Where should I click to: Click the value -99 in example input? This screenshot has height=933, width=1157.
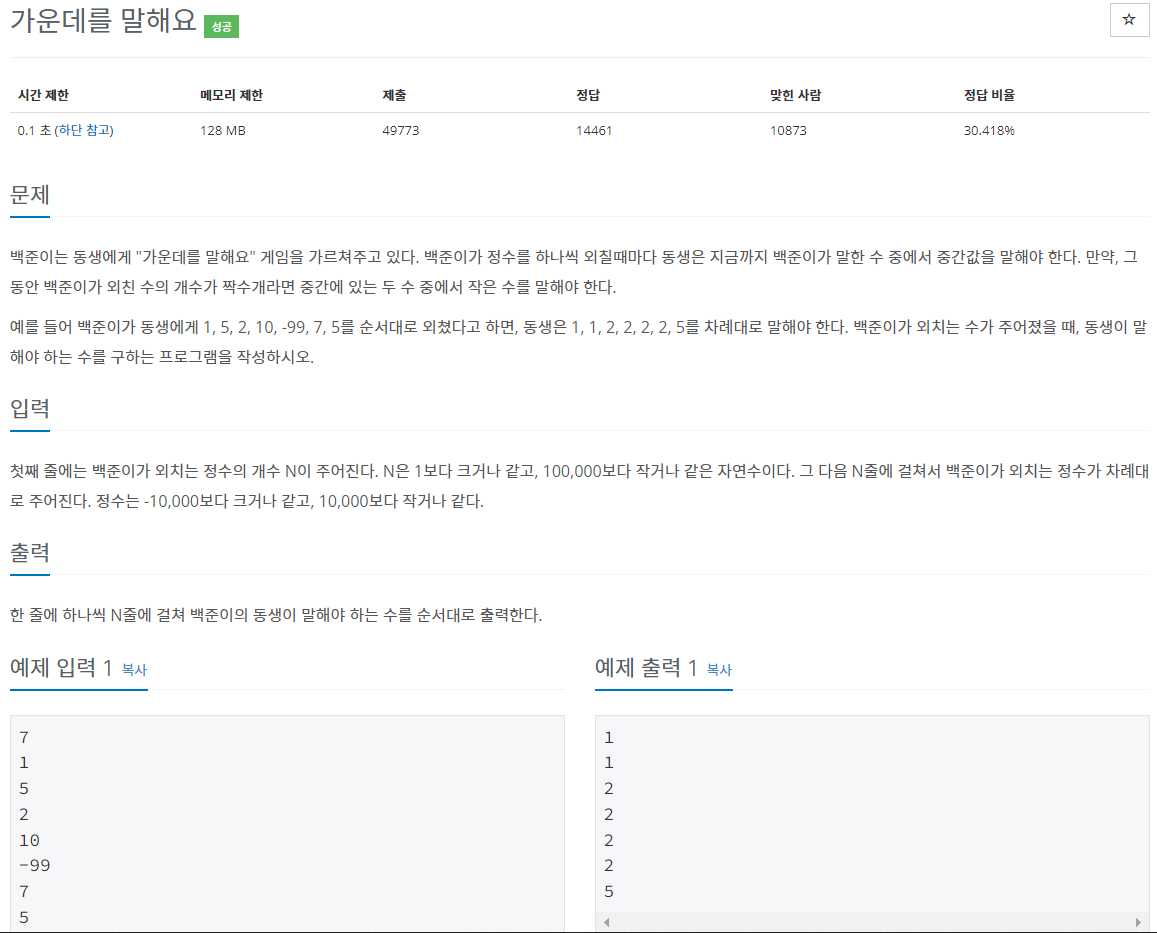pos(35,865)
